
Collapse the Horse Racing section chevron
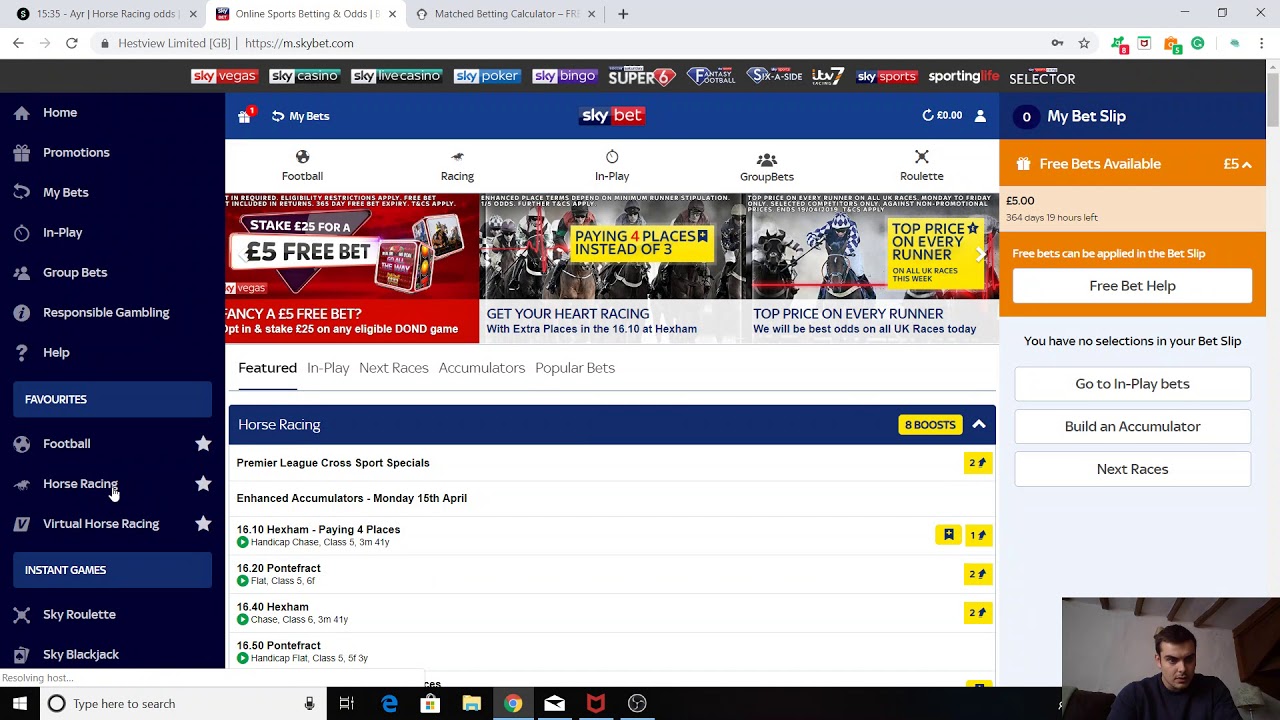(979, 425)
